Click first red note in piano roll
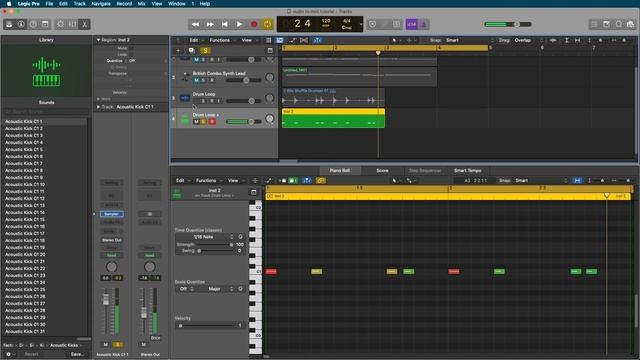Screen dimensions: 640x360 271,271
